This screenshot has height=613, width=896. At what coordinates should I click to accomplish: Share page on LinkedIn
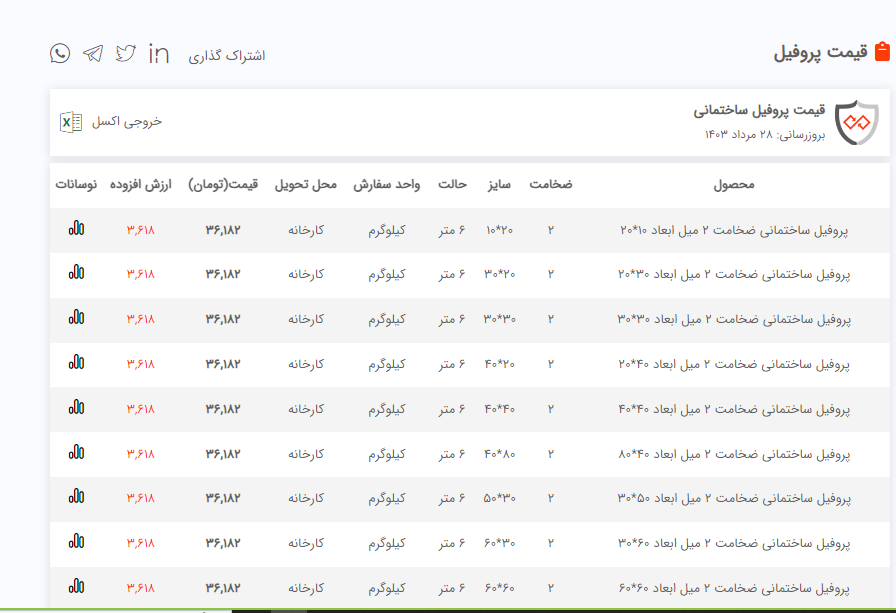pyautogui.click(x=158, y=53)
